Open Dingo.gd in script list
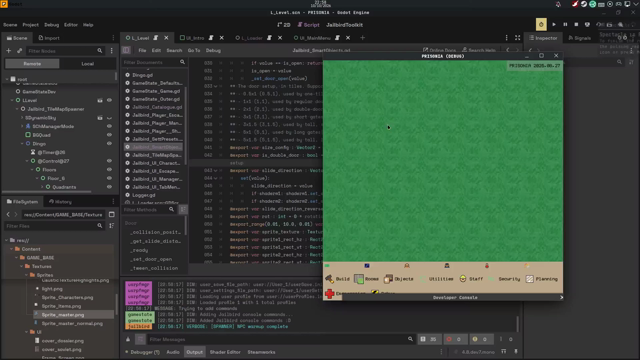This screenshot has height=360, width=640. click(x=142, y=75)
